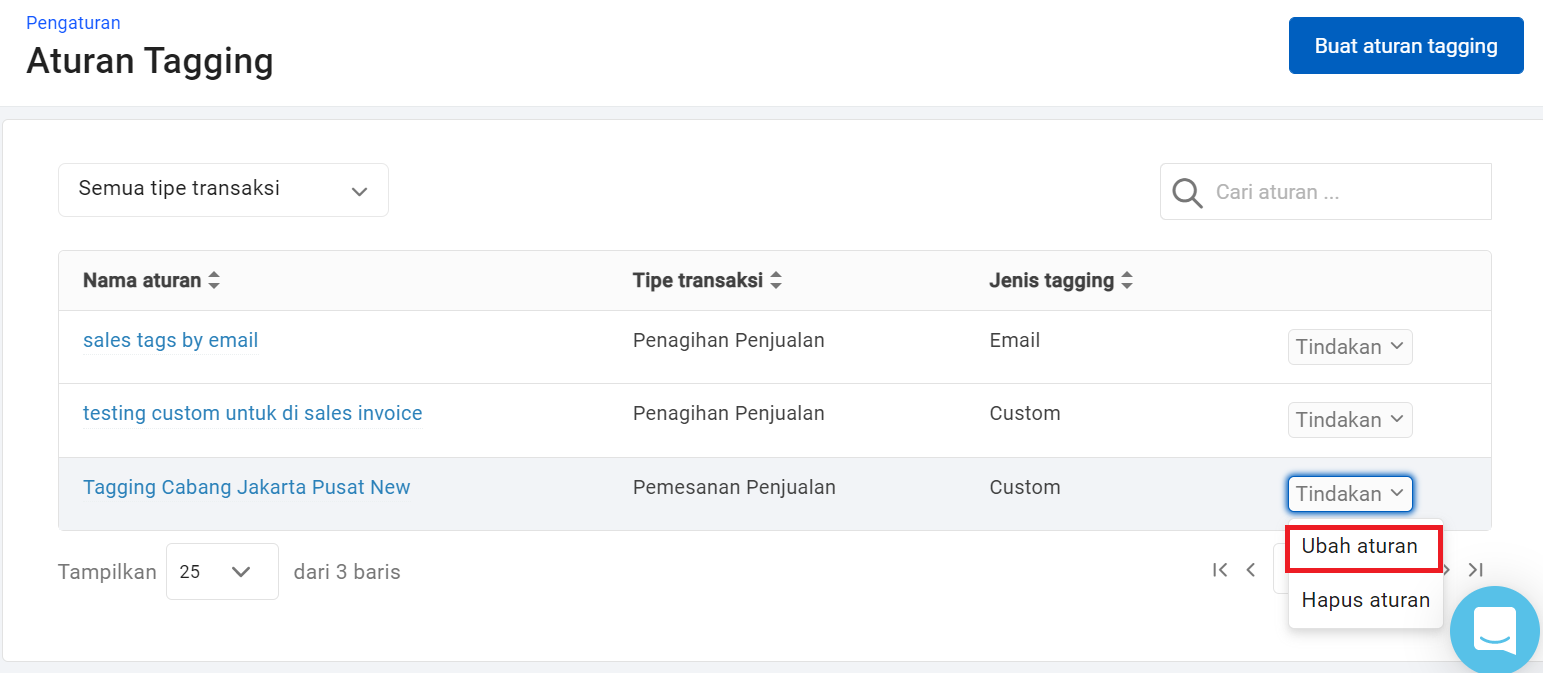This screenshot has height=673, width=1543.
Task: Sort table by Nama aturan column
Action: click(x=213, y=281)
